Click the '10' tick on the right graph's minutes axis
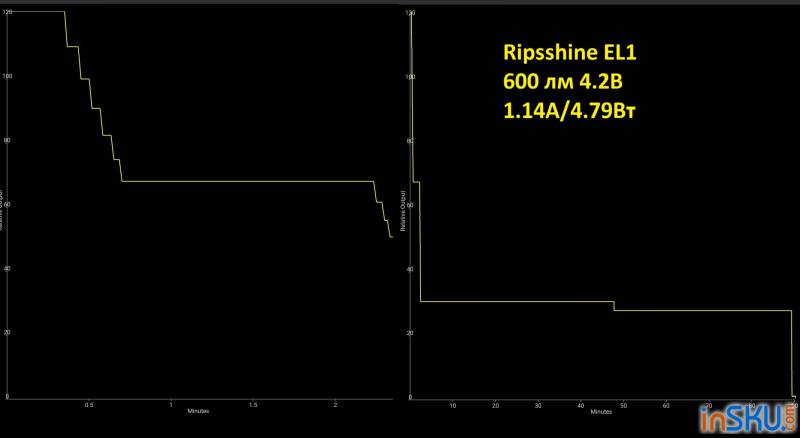Image resolution: width=800 pixels, height=438 pixels. 453,406
